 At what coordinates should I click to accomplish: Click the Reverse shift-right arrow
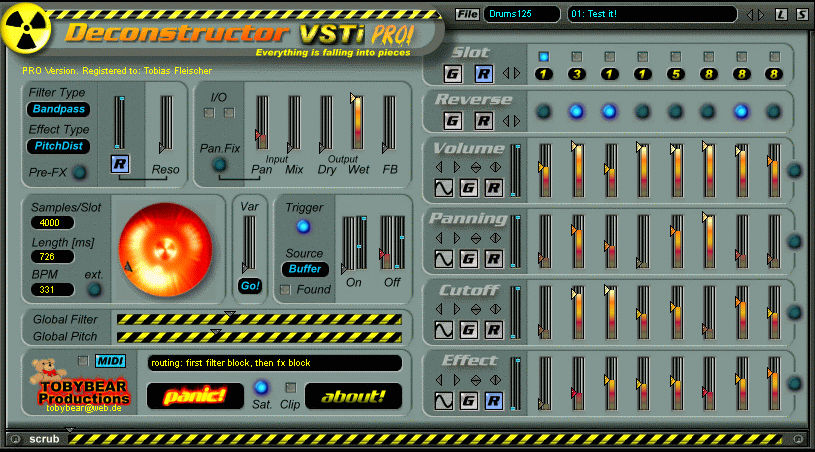click(x=517, y=121)
